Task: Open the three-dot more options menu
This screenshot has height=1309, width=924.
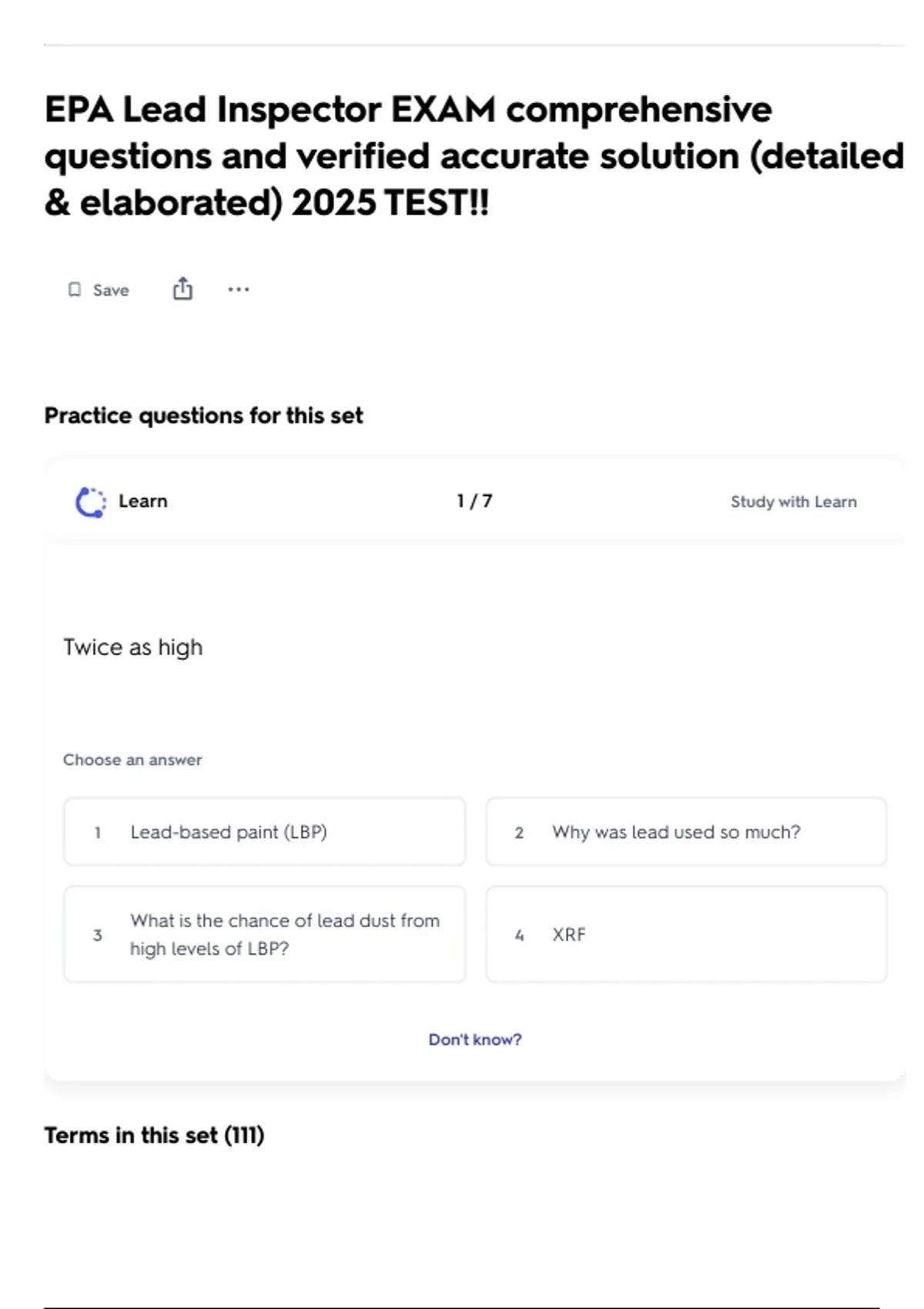Action: (x=239, y=290)
